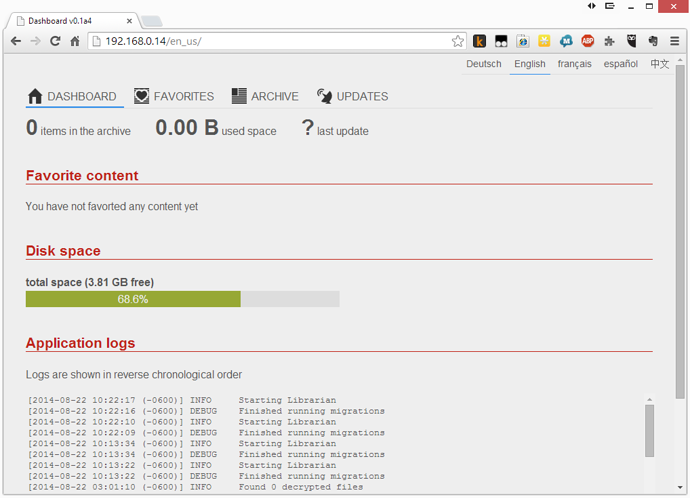Image resolution: width=690 pixels, height=498 pixels.
Task: Select español language link
Action: tap(620, 64)
